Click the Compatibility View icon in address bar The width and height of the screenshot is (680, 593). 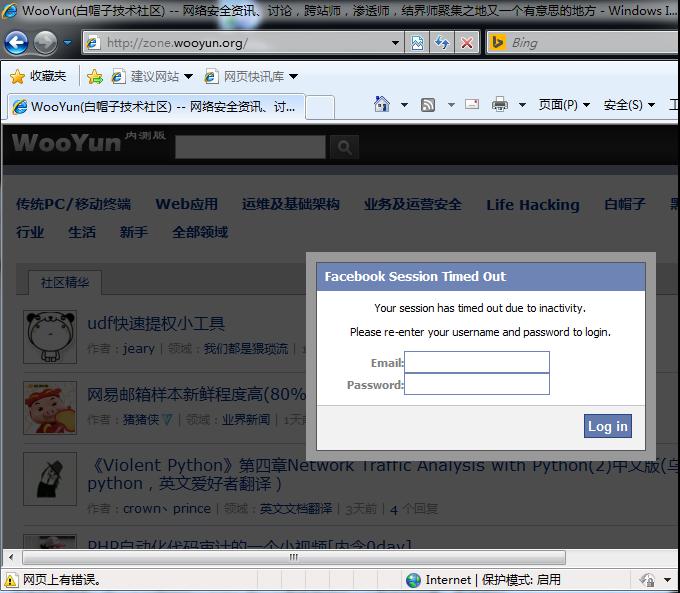417,43
